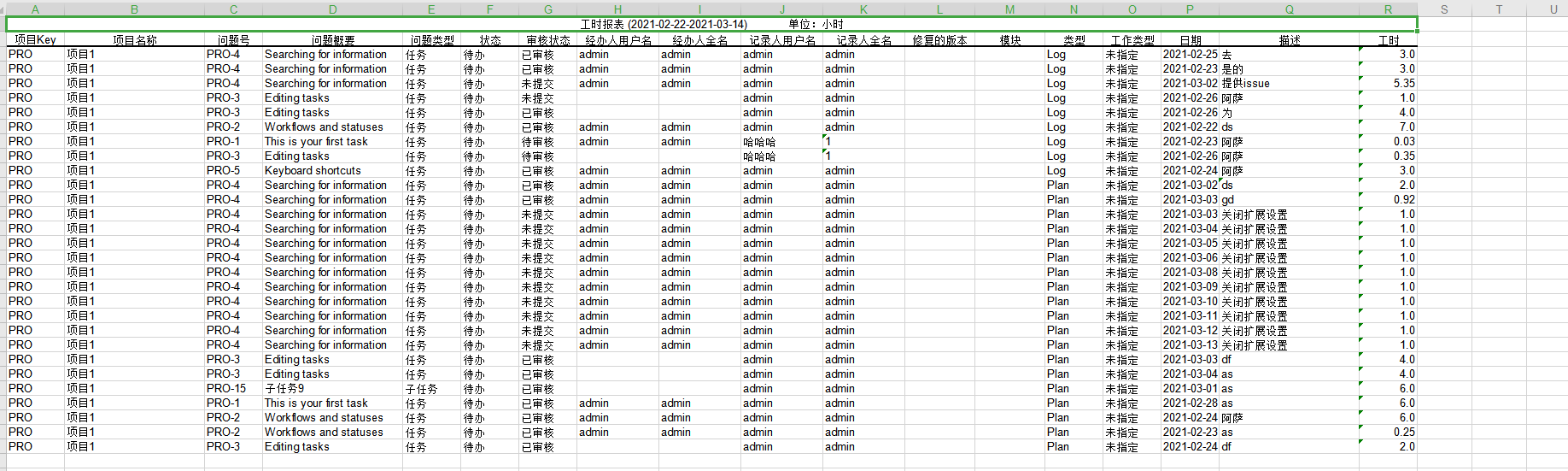The image size is (1568, 471).
Task: Click the 问题概要 header cell
Action: (x=332, y=40)
